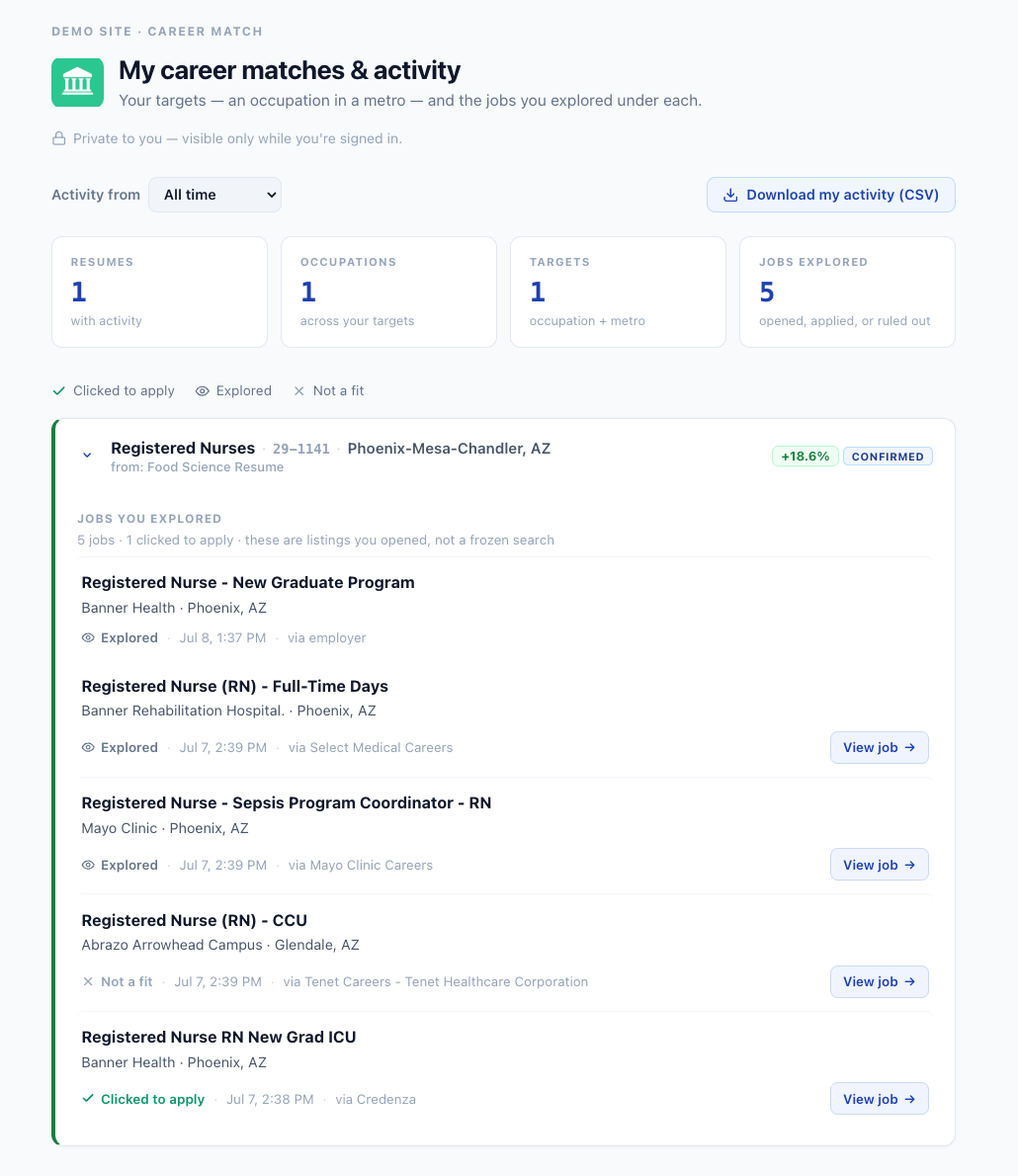This screenshot has width=1018, height=1176.
Task: Click "Banner Rehabilitation Hospital. · Phoenix, AZ" text
Action: 229,711
